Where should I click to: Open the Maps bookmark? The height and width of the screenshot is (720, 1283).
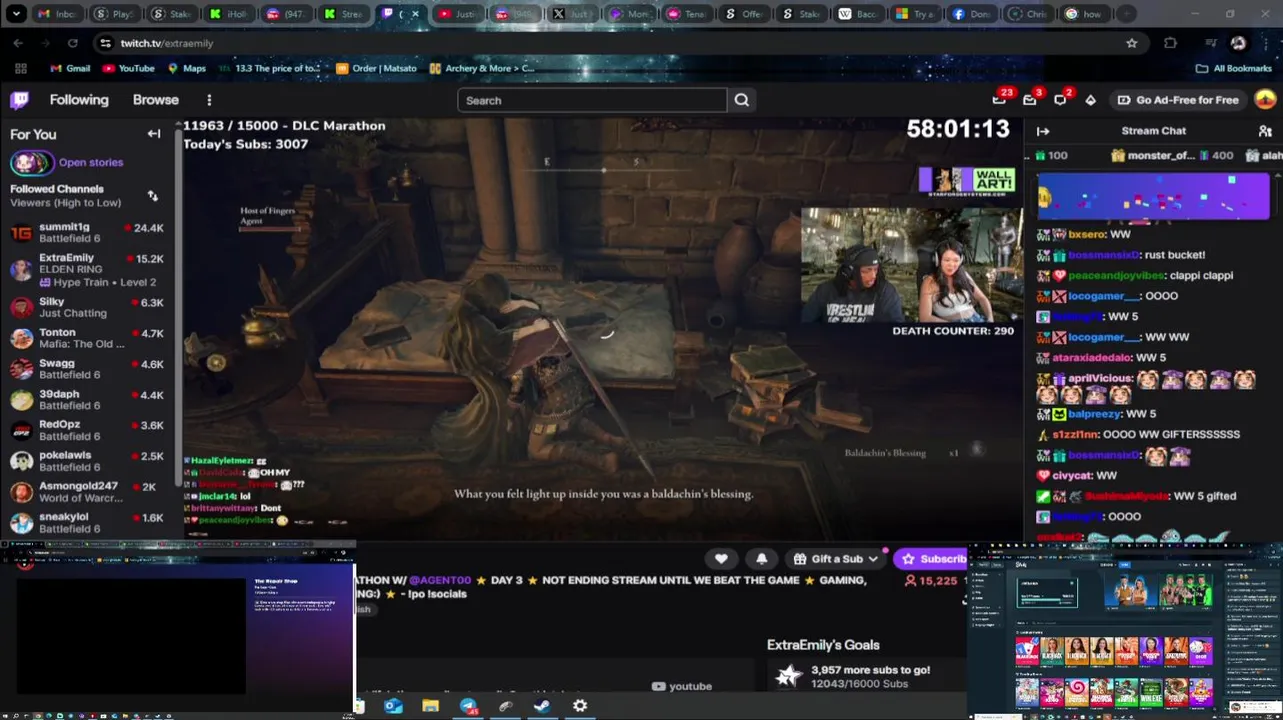click(x=187, y=68)
